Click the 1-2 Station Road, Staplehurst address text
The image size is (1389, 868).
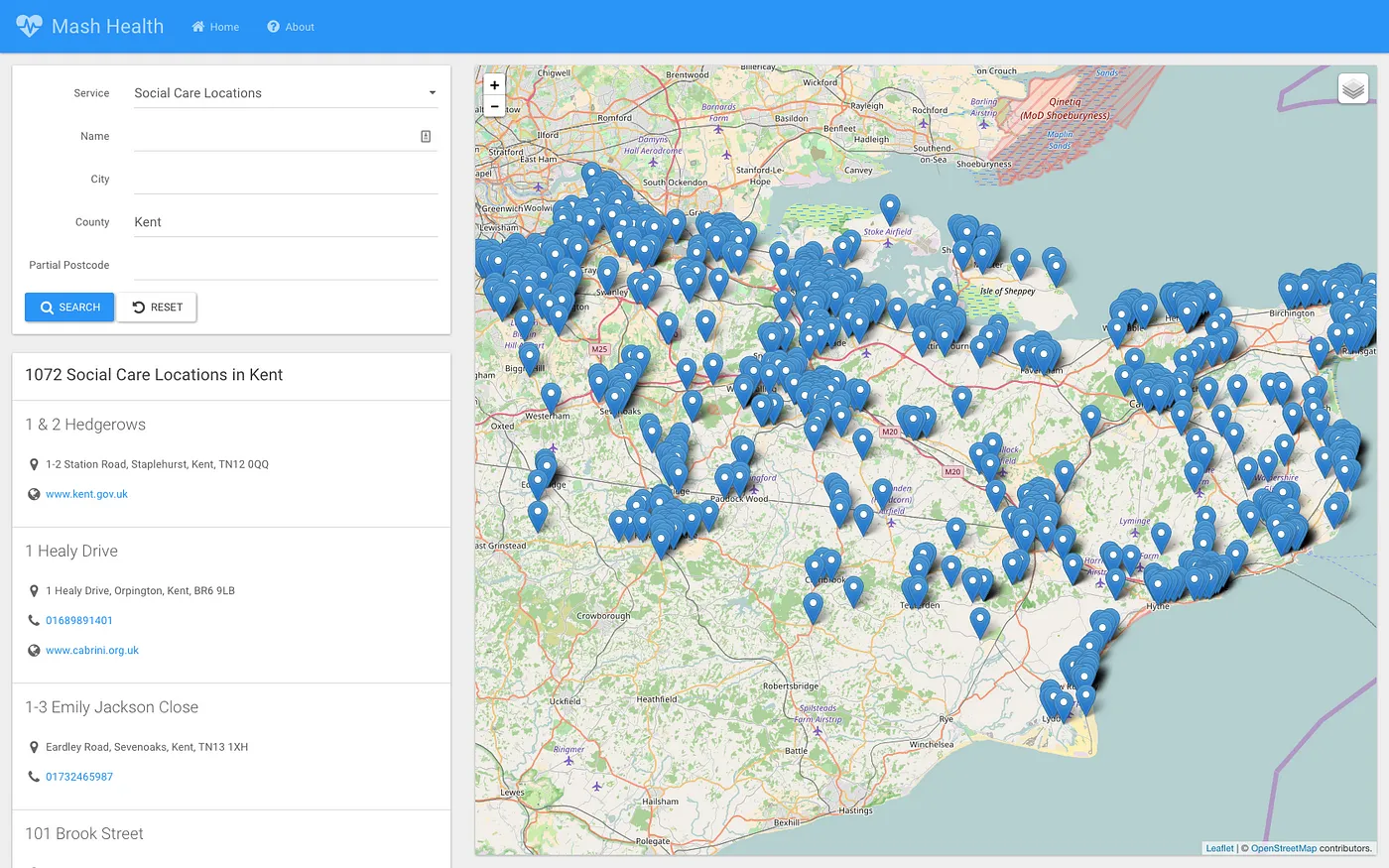pyautogui.click(x=157, y=464)
